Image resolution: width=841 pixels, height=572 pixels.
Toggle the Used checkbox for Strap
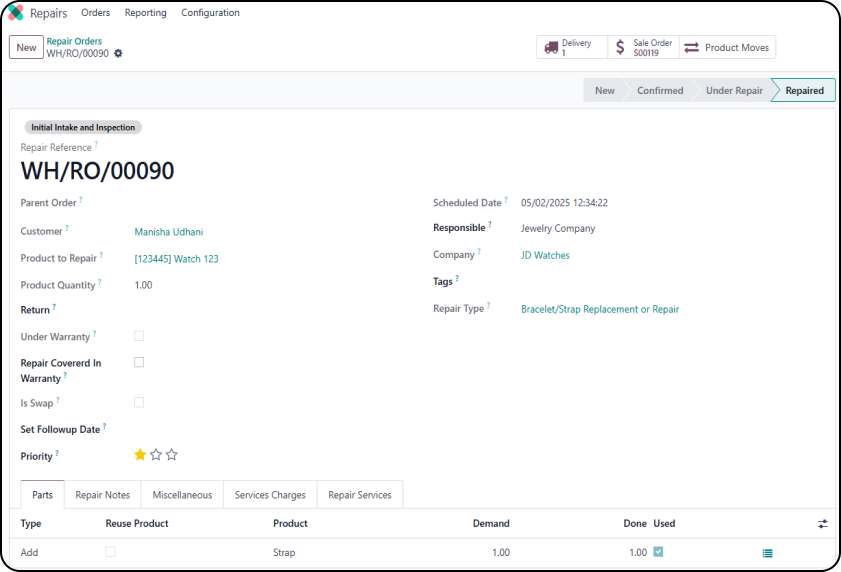[x=658, y=552]
